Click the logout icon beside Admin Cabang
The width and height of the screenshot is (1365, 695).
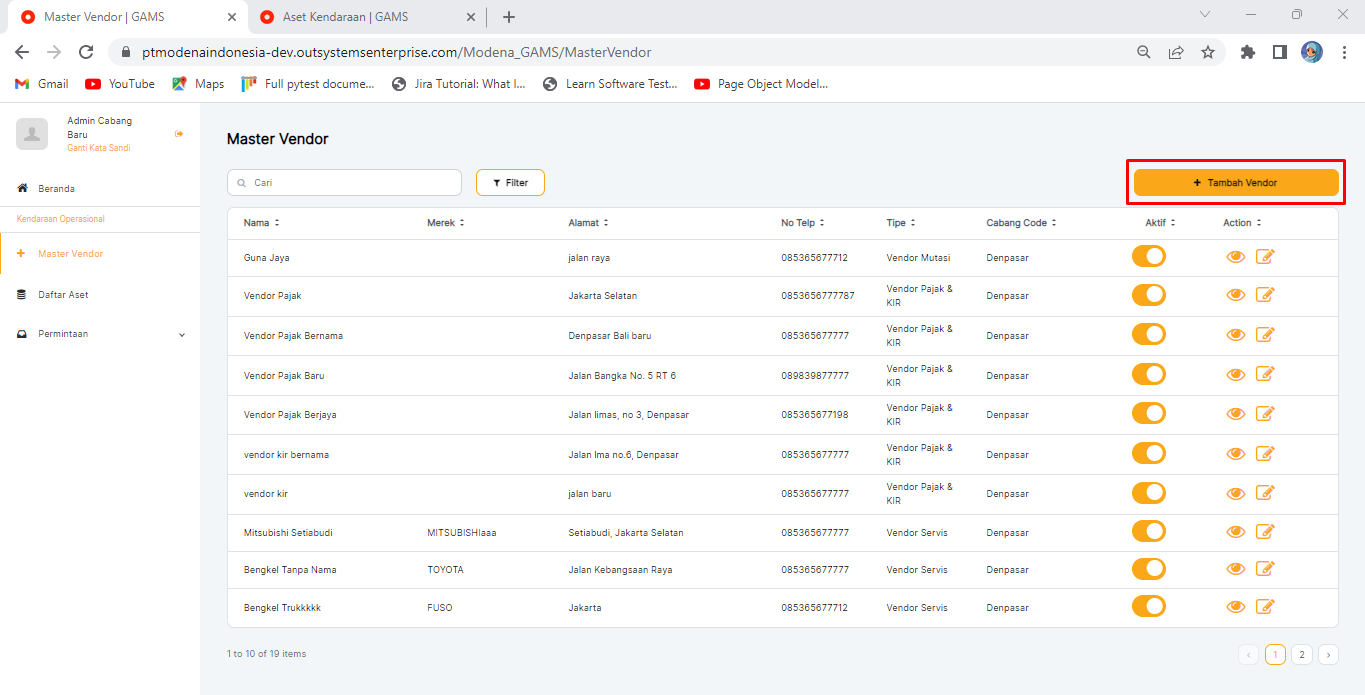tap(179, 134)
